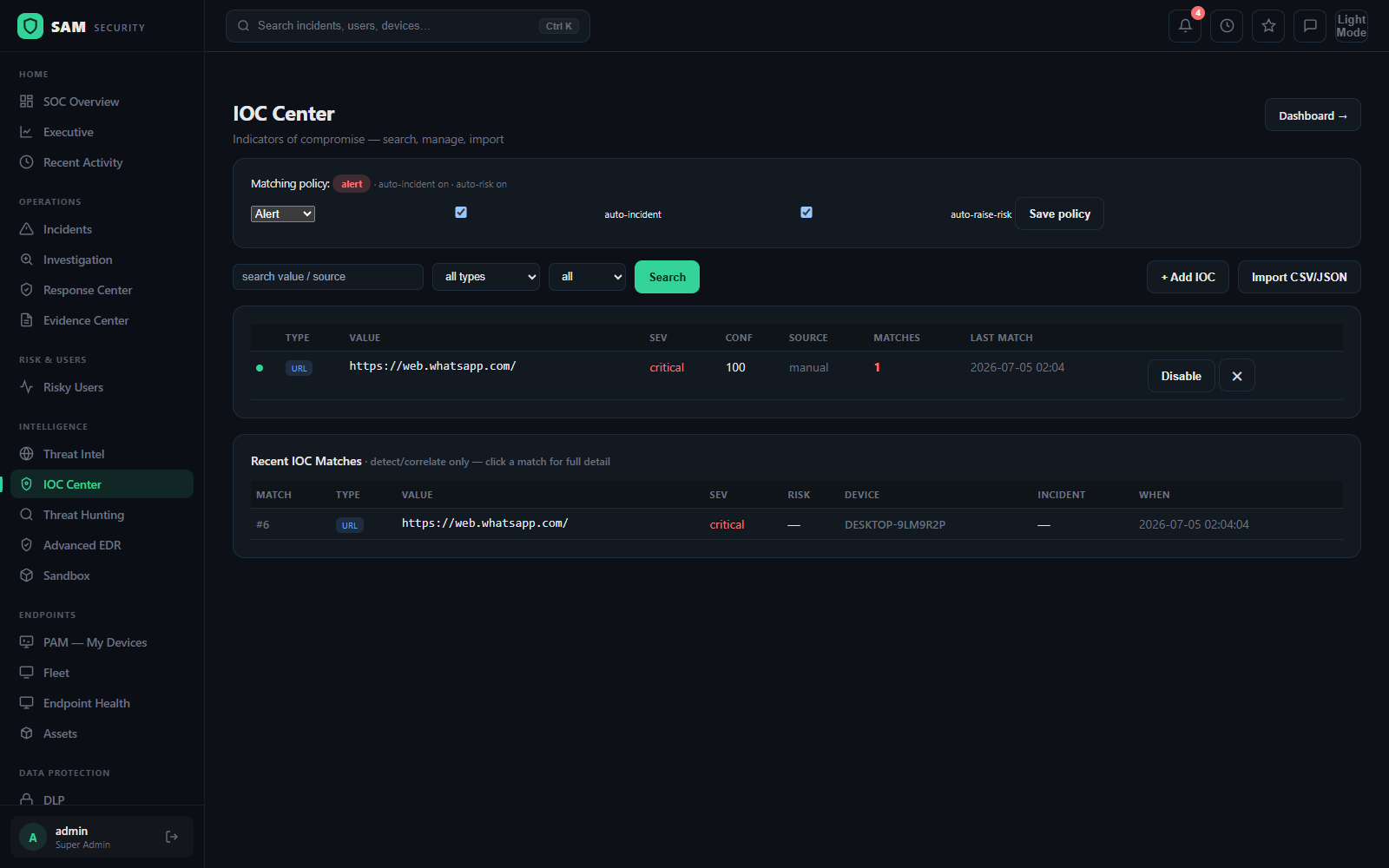Open match #6 row detail
The image size is (1389, 868).
[797, 524]
